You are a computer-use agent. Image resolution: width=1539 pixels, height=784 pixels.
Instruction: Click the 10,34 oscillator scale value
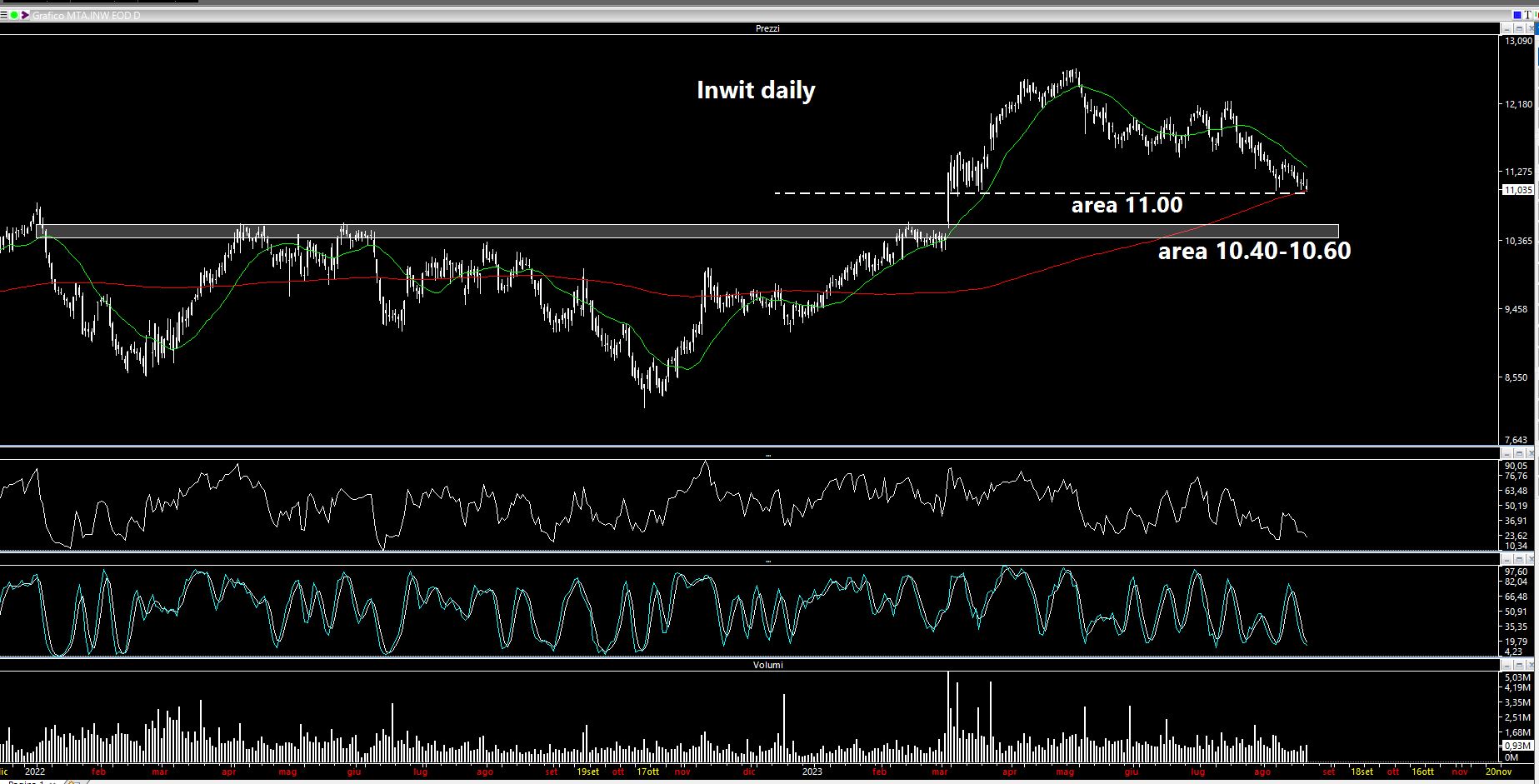(x=1517, y=546)
